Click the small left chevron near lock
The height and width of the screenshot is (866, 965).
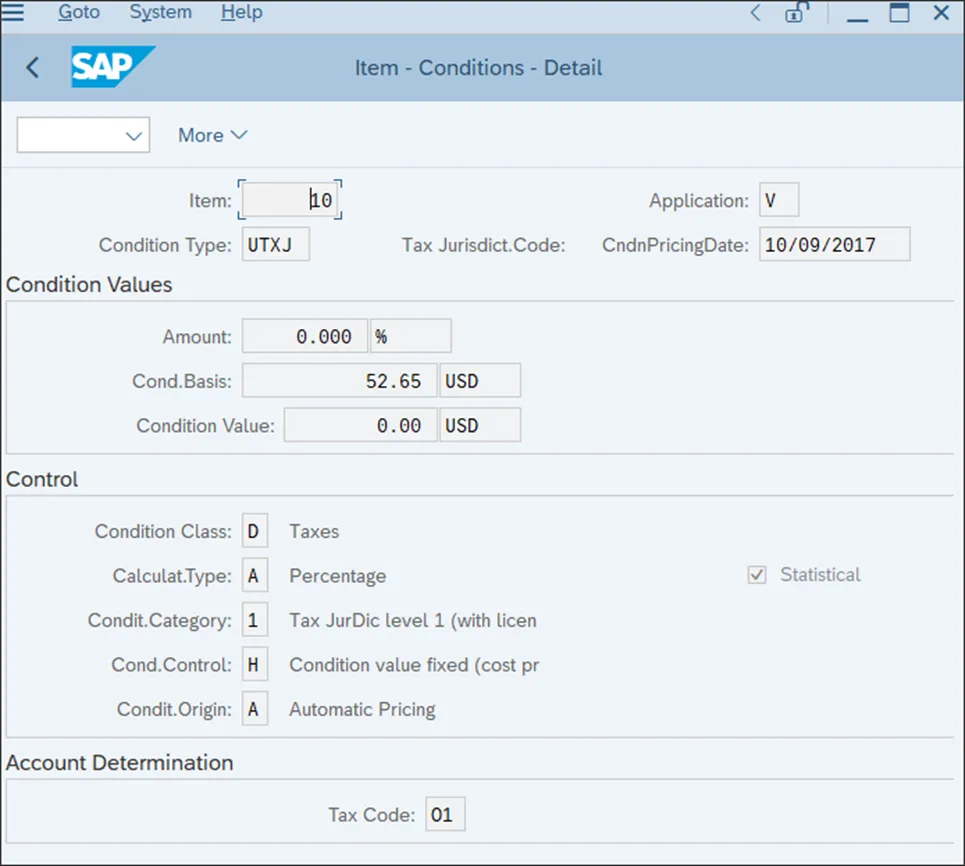(x=756, y=13)
